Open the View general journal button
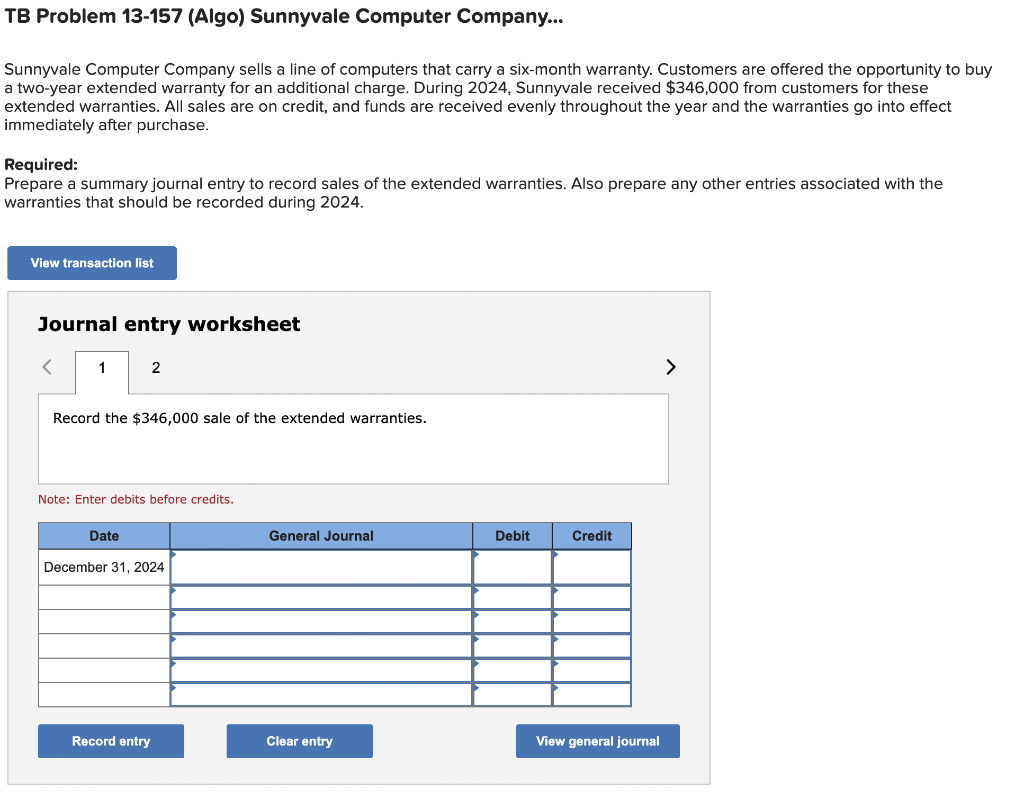This screenshot has width=1024, height=808. (x=598, y=741)
